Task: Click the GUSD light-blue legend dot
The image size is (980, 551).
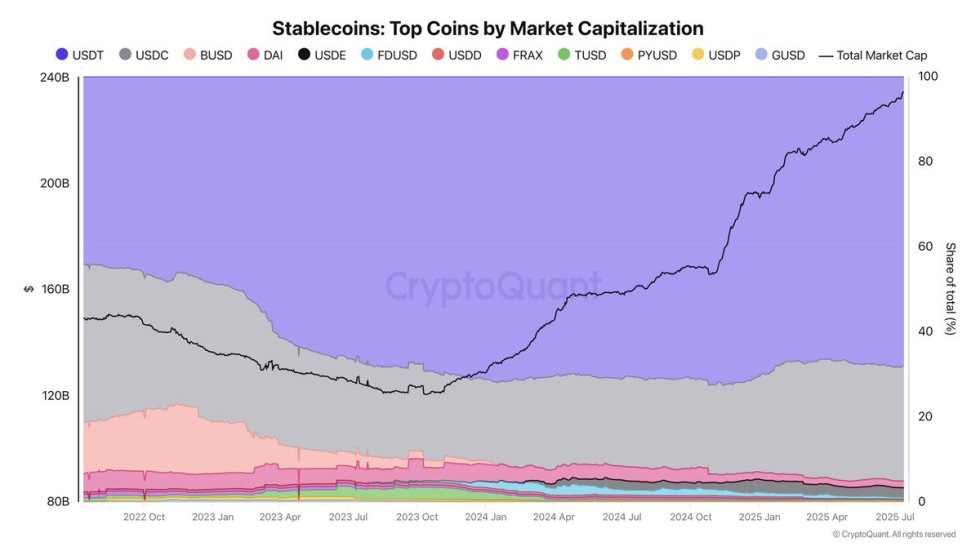Action: coord(762,55)
